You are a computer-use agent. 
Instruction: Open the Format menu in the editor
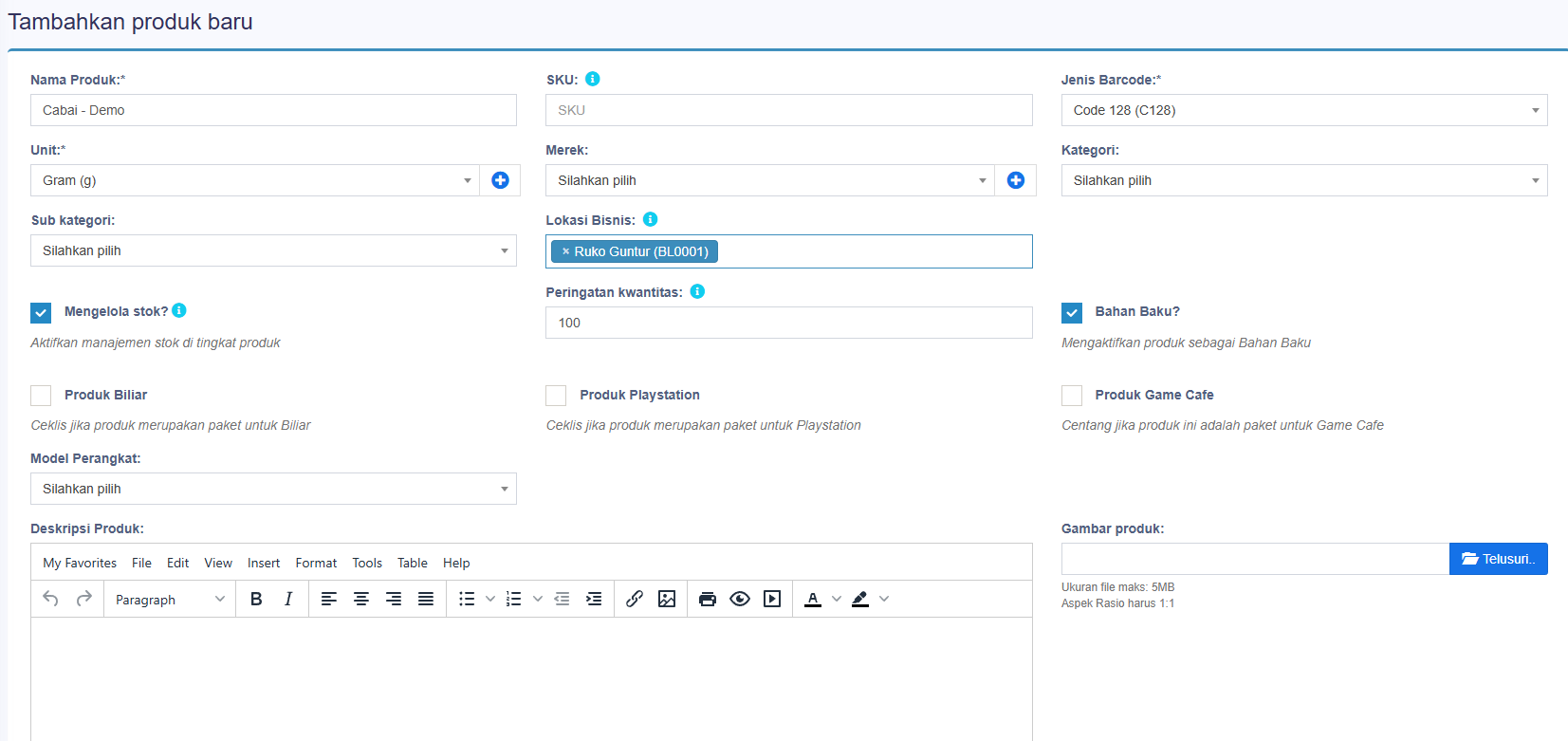click(x=316, y=563)
